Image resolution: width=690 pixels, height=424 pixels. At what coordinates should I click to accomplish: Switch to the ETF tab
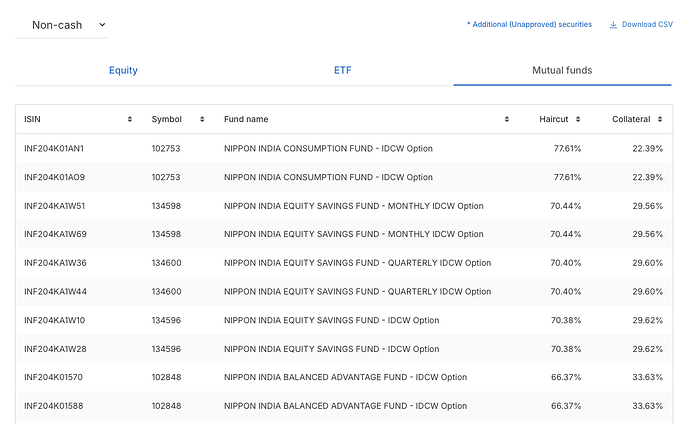[x=342, y=70]
